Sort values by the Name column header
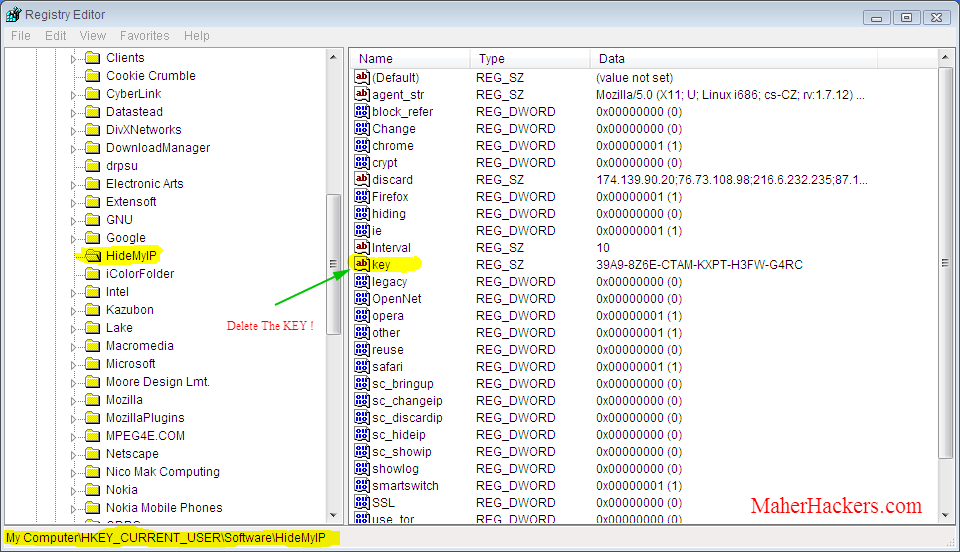 pyautogui.click(x=410, y=59)
